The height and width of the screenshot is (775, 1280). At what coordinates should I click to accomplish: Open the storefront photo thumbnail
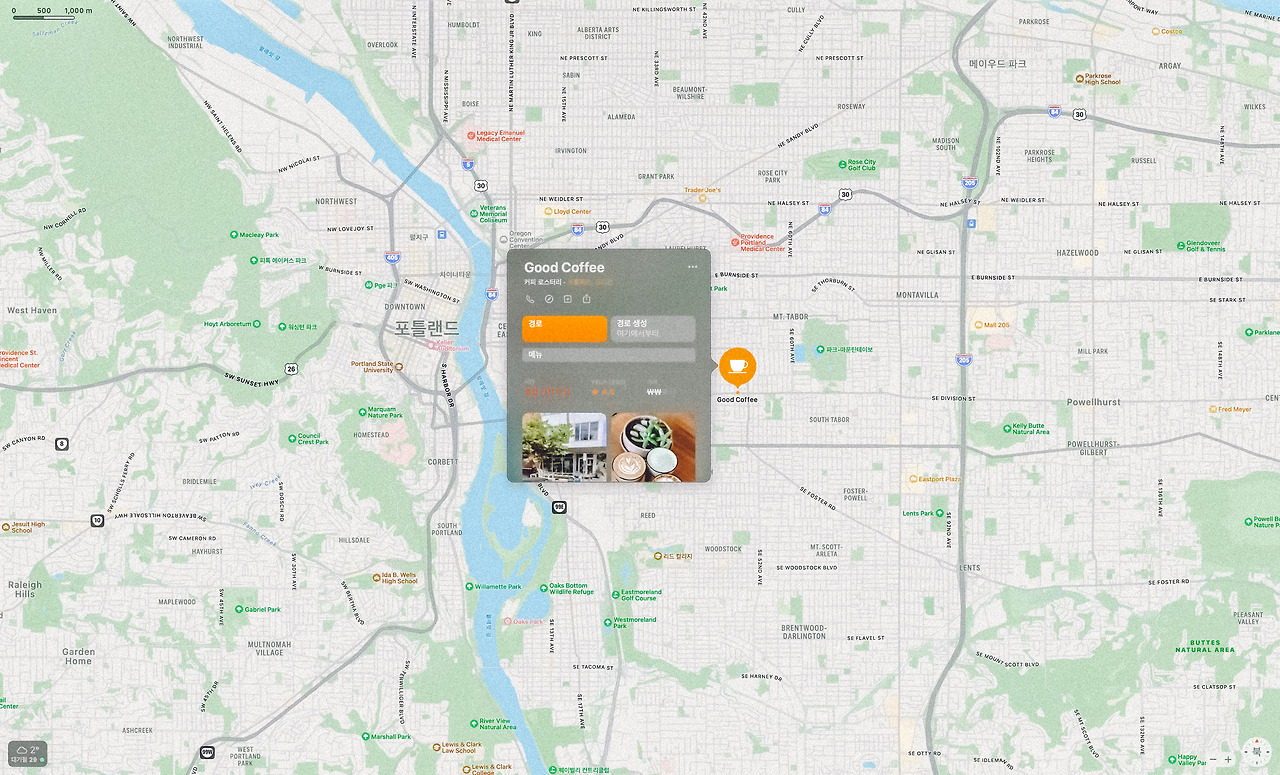(565, 447)
